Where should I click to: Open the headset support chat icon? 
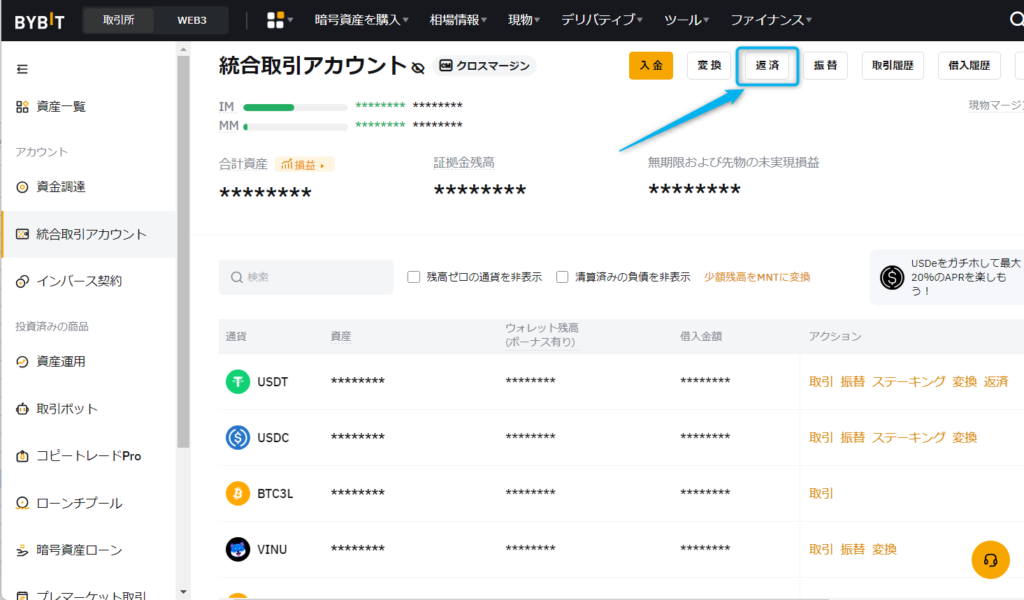tap(990, 560)
